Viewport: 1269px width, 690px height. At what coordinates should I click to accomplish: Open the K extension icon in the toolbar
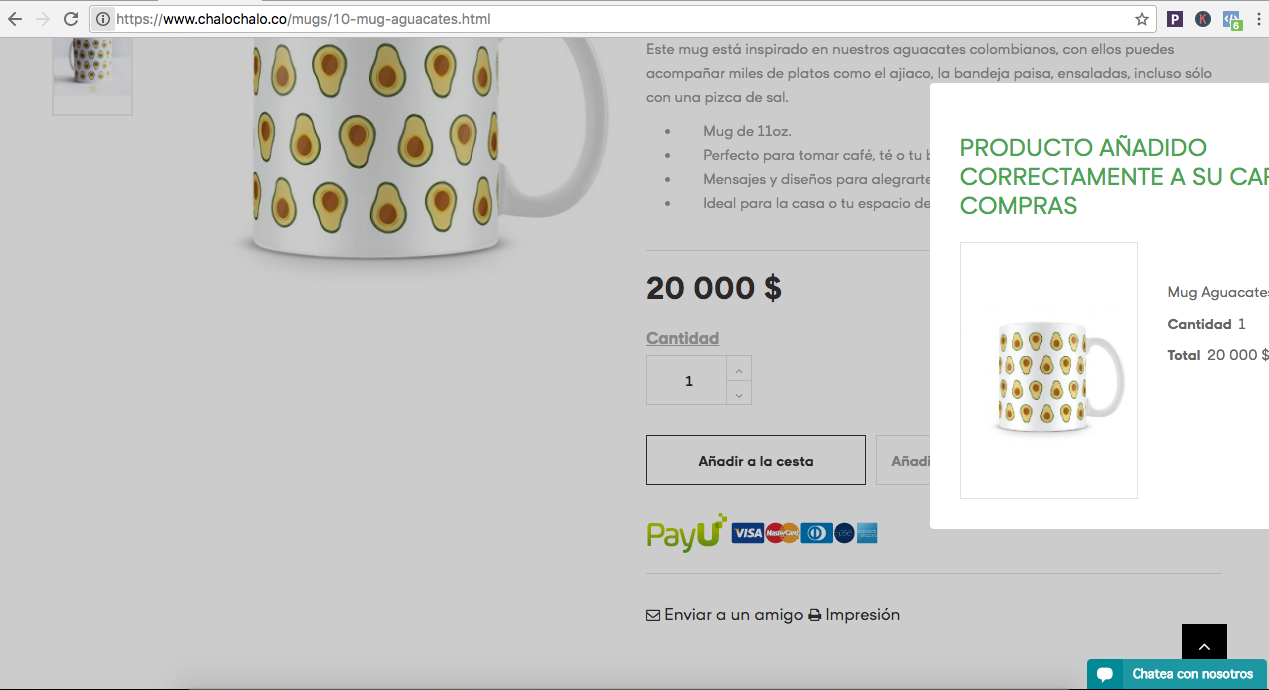(x=1203, y=19)
